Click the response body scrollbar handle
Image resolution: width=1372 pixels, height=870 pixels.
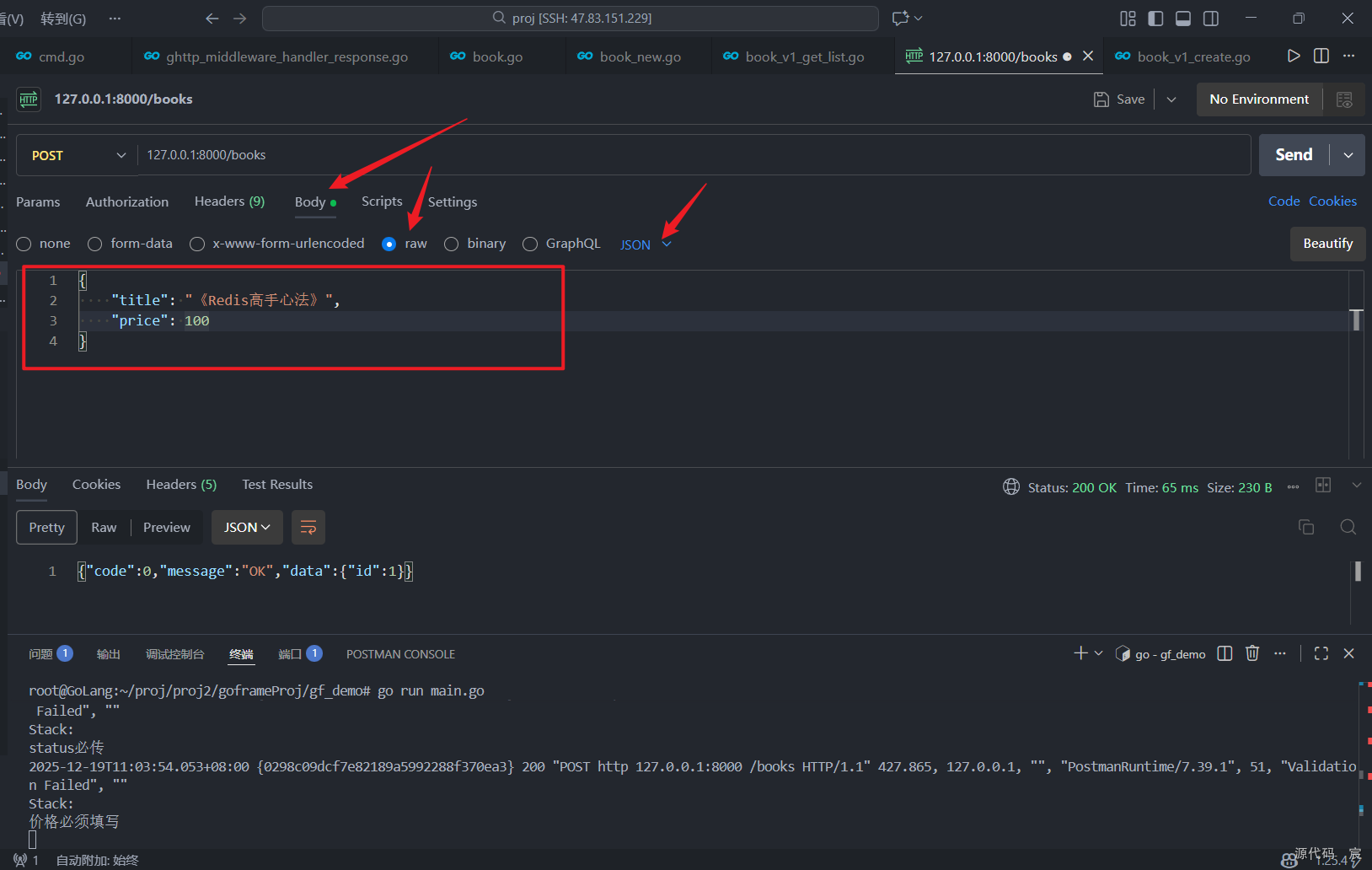coord(1358,571)
